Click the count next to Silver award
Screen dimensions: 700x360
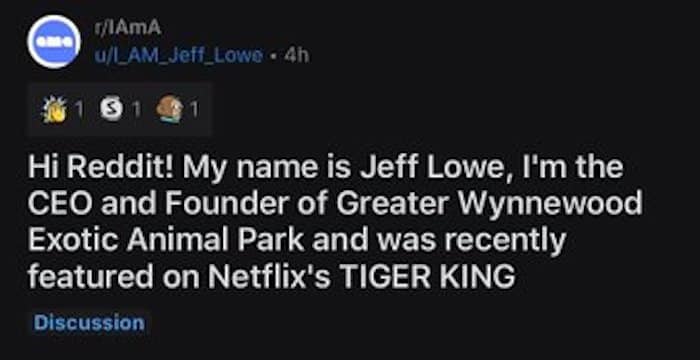click(136, 110)
